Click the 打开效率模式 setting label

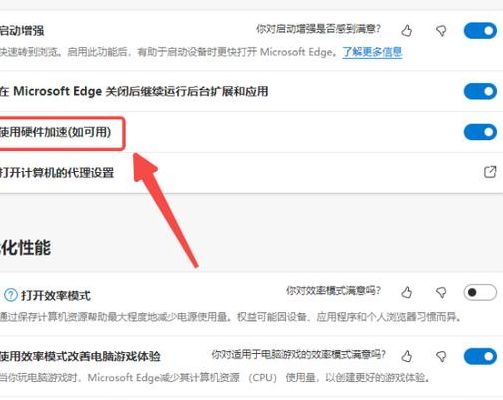pos(56,296)
